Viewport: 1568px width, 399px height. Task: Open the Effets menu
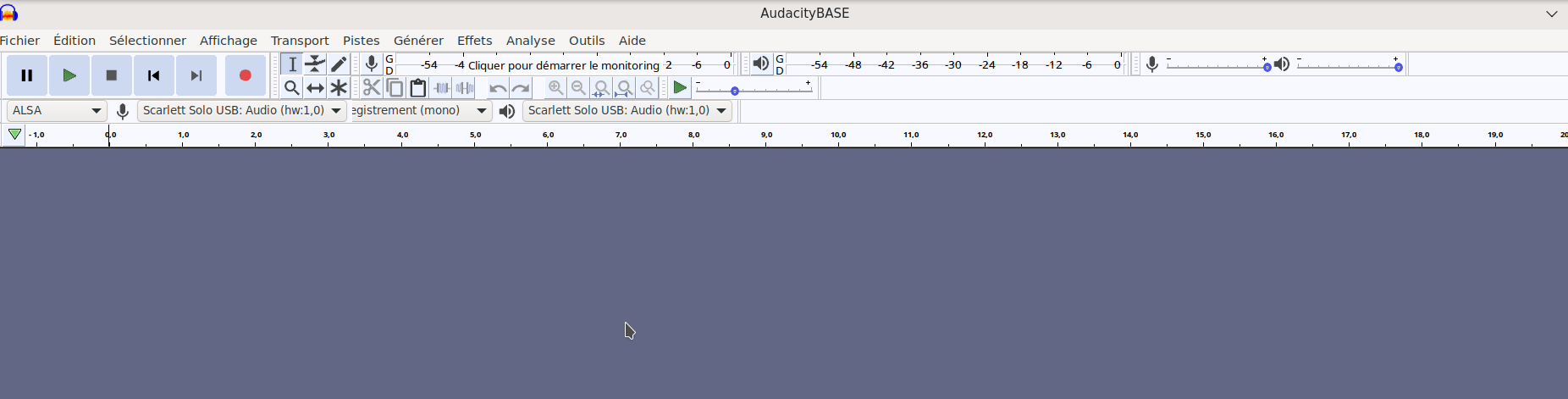tap(474, 41)
